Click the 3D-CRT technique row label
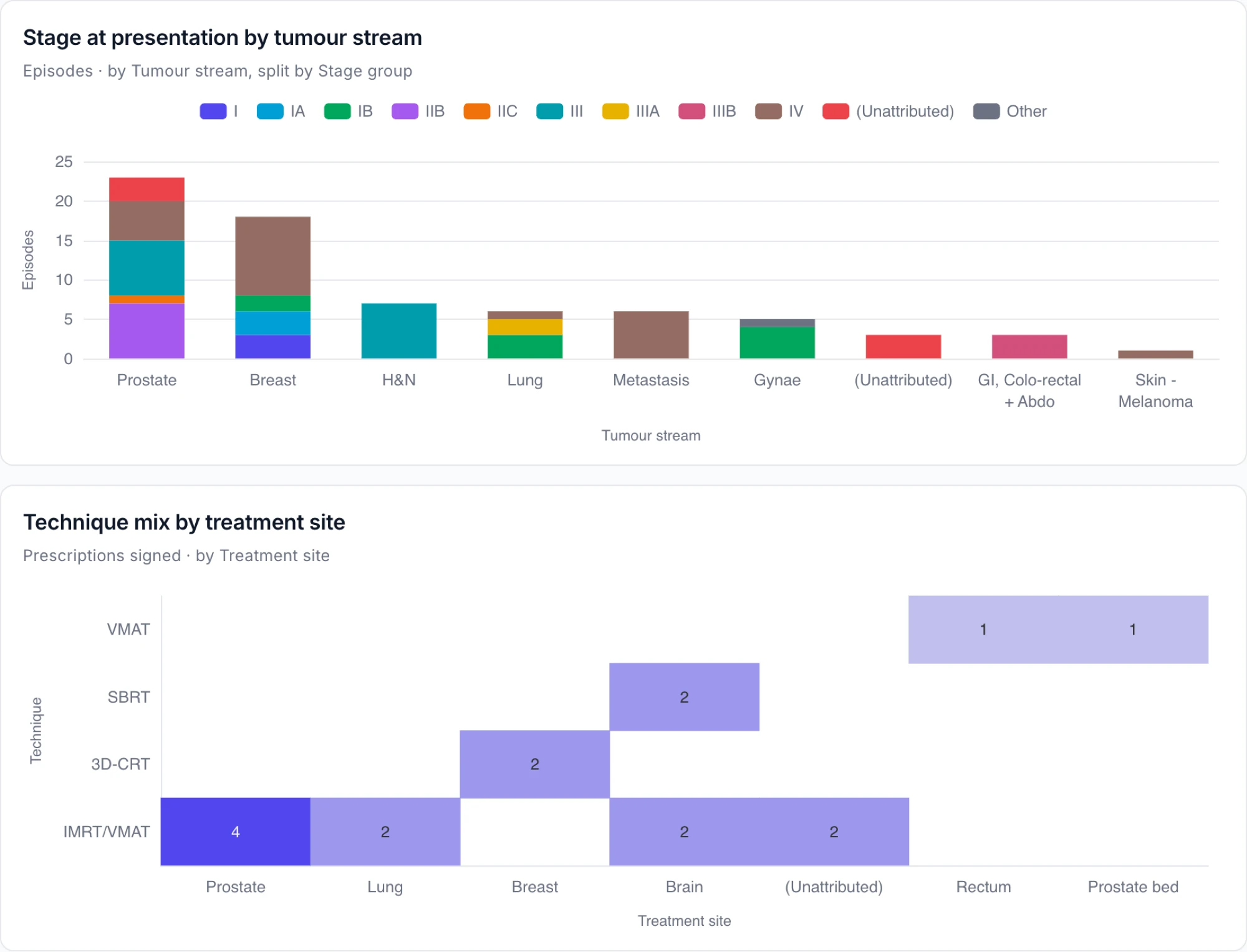This screenshot has height=952, width=1247. (120, 764)
